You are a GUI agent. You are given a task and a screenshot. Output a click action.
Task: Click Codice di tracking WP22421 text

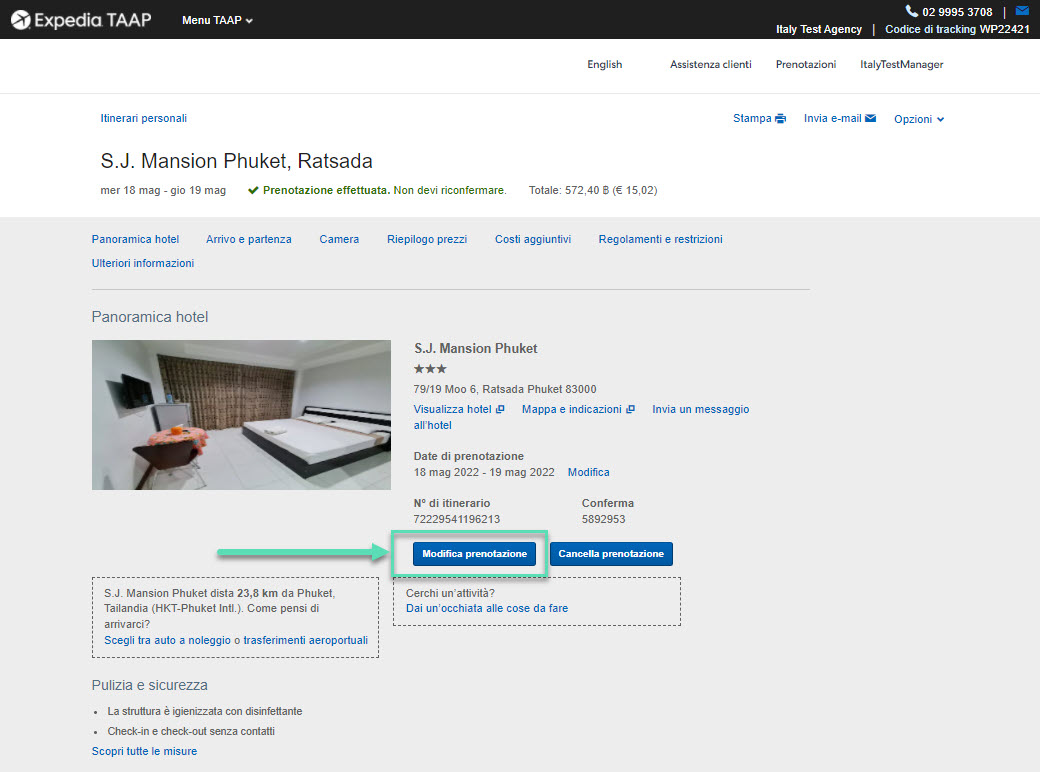(x=957, y=29)
